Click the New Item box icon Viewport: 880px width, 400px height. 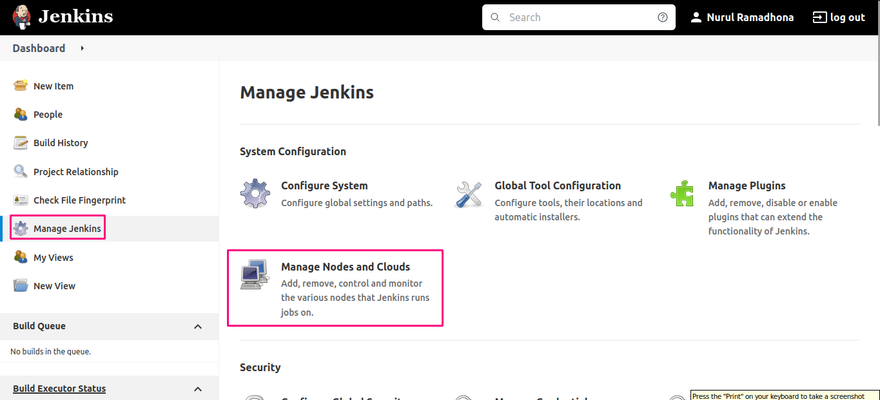click(x=21, y=86)
